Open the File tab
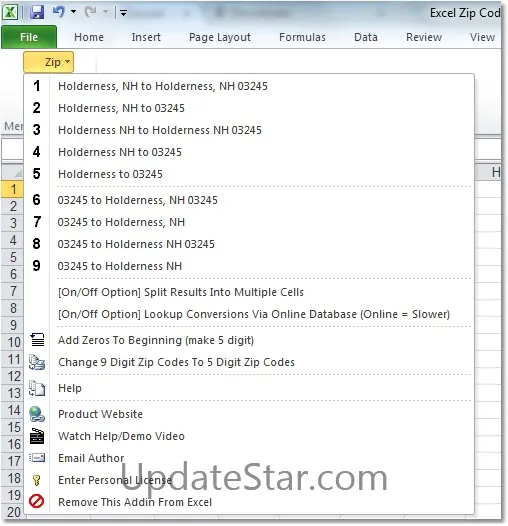This screenshot has height=526, width=508. [x=29, y=37]
